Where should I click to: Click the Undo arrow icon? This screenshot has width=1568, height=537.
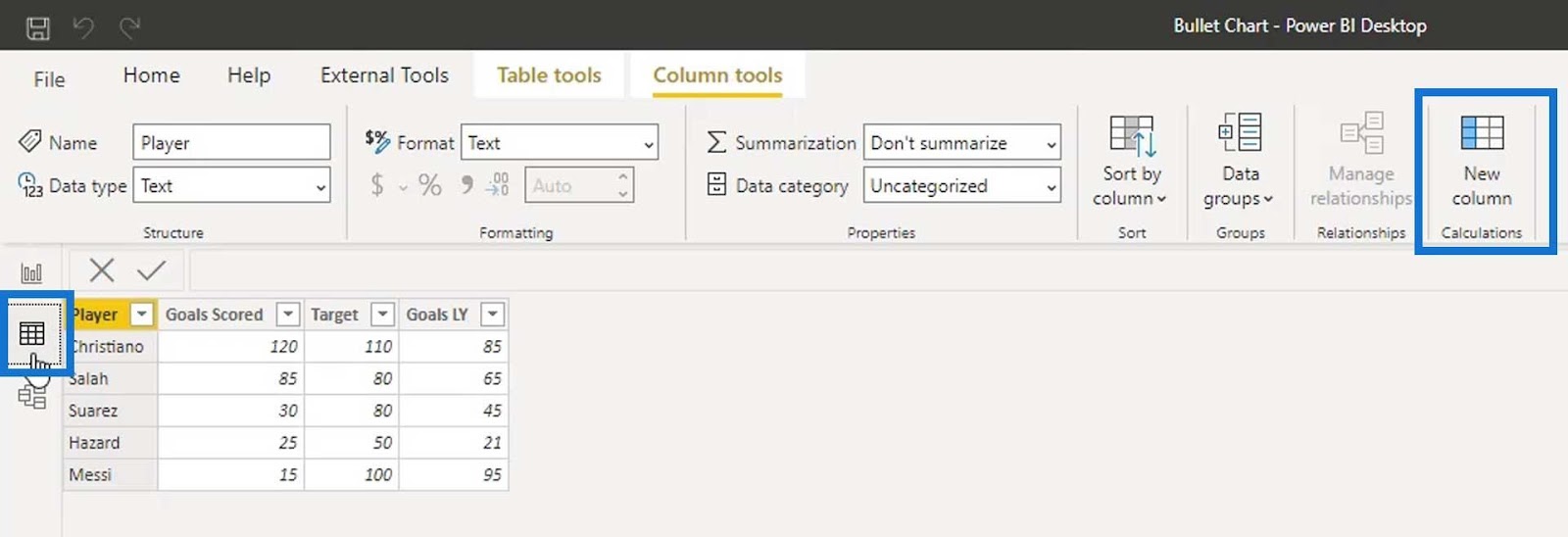83,28
